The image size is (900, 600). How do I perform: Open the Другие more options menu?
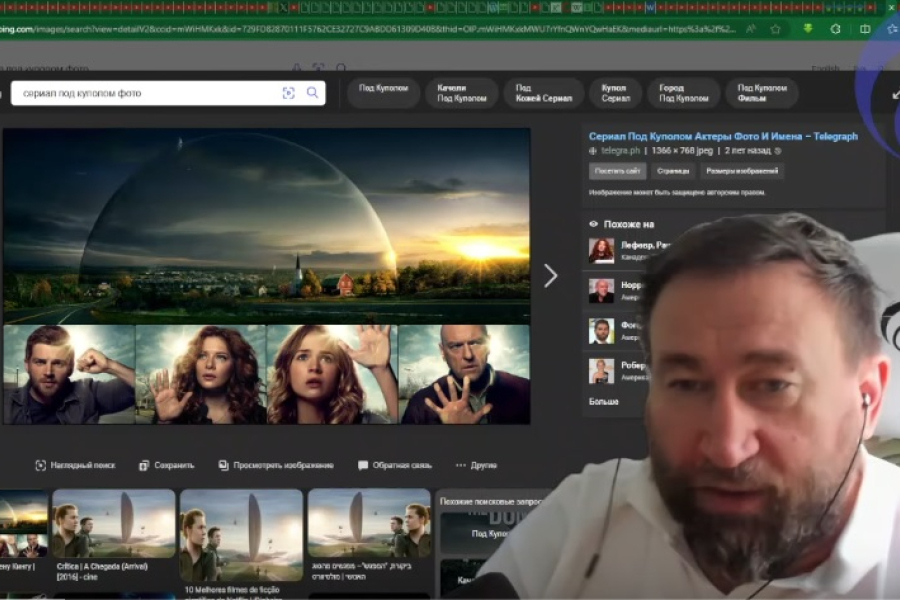(x=476, y=465)
